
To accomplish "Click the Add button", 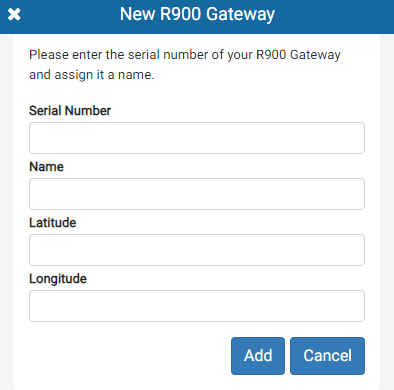I will (x=258, y=356).
